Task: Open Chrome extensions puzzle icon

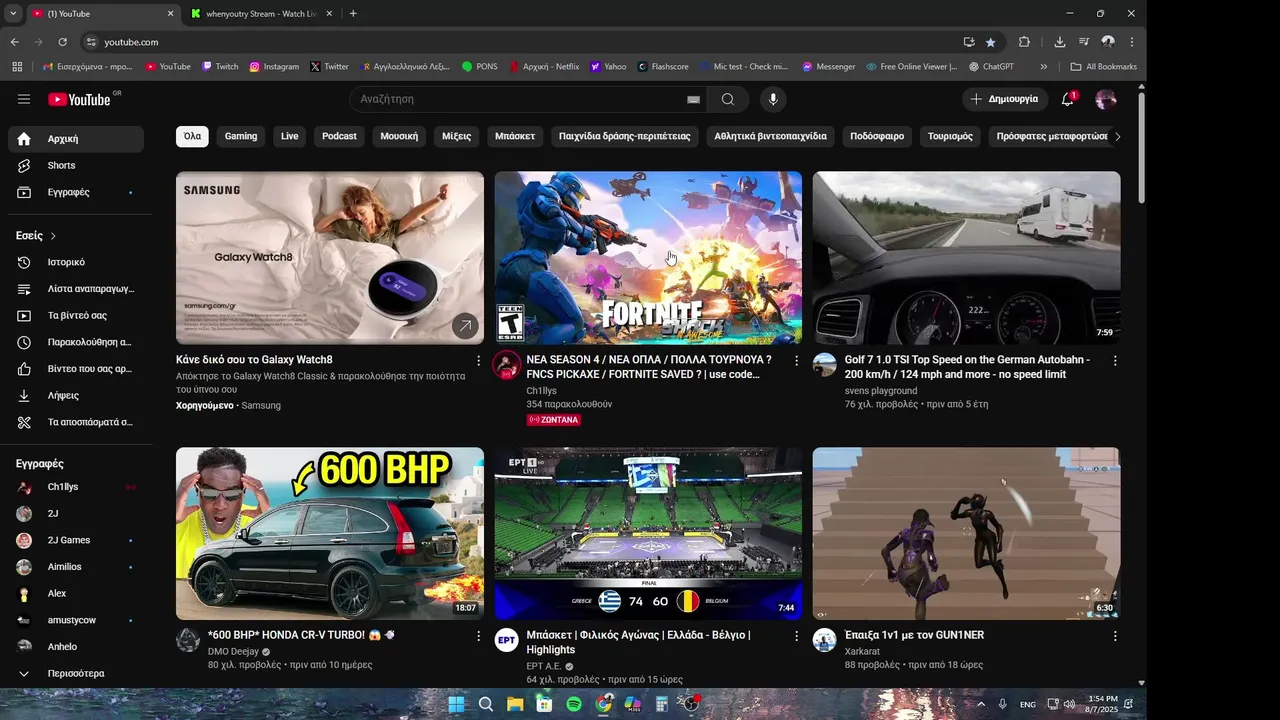Action: click(x=1024, y=42)
